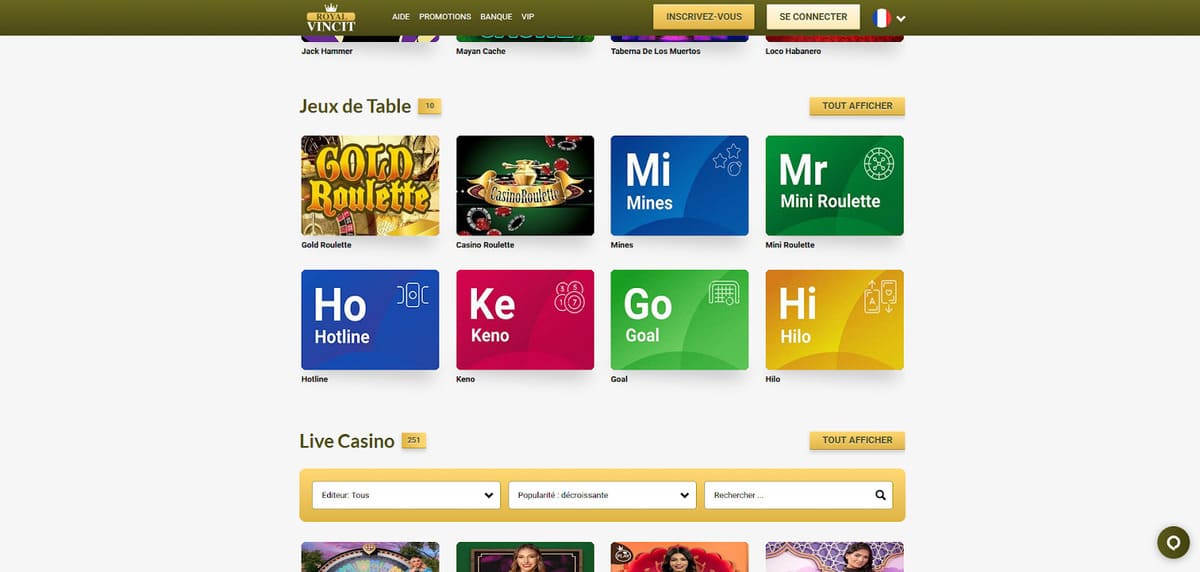The width and height of the screenshot is (1200, 572).
Task: Click the Live Casino heading
Action: click(347, 440)
